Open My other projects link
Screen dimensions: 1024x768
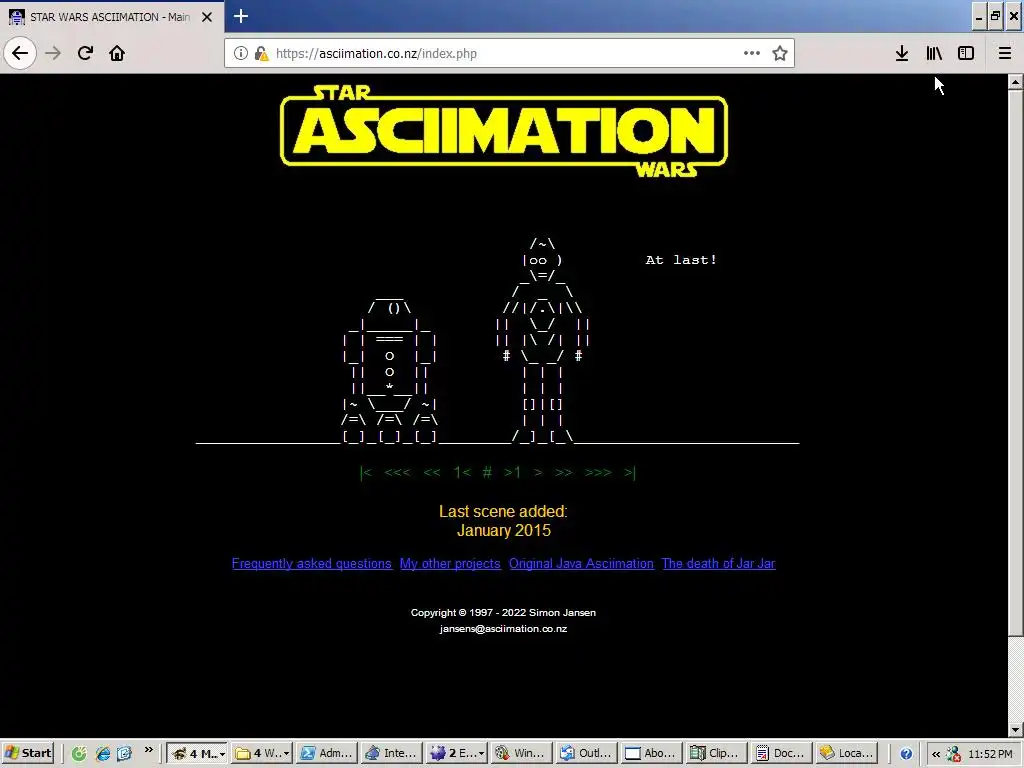(x=450, y=564)
